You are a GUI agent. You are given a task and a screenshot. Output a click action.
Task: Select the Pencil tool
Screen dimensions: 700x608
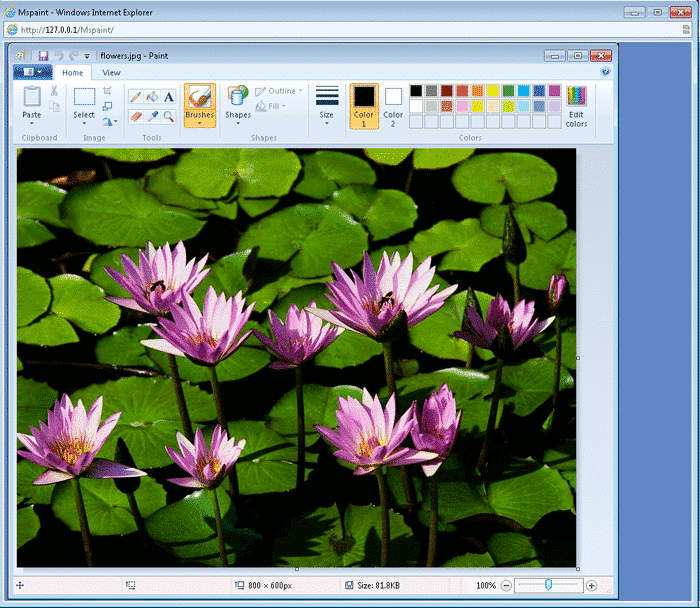135,96
